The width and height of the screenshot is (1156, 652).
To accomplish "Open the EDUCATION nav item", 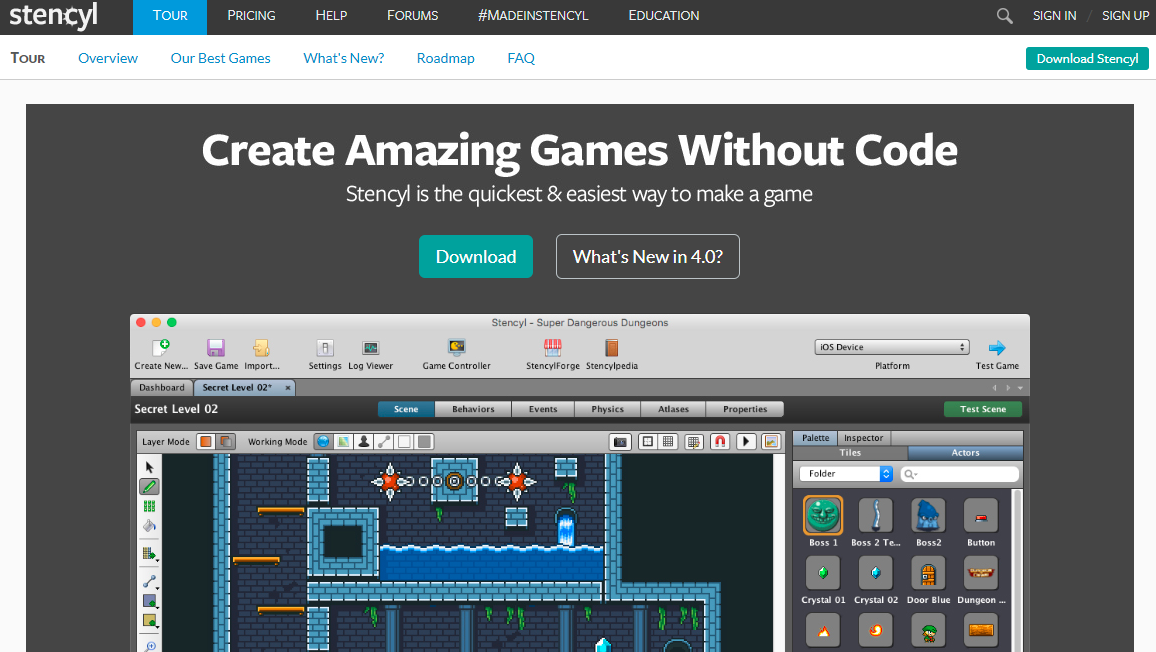I will 664,15.
